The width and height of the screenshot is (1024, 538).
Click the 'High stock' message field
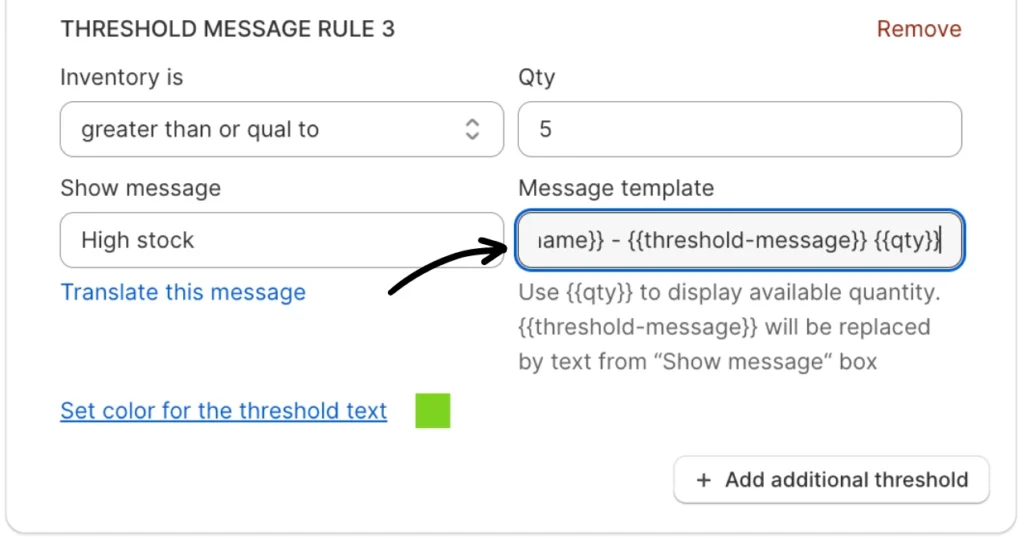(x=280, y=240)
